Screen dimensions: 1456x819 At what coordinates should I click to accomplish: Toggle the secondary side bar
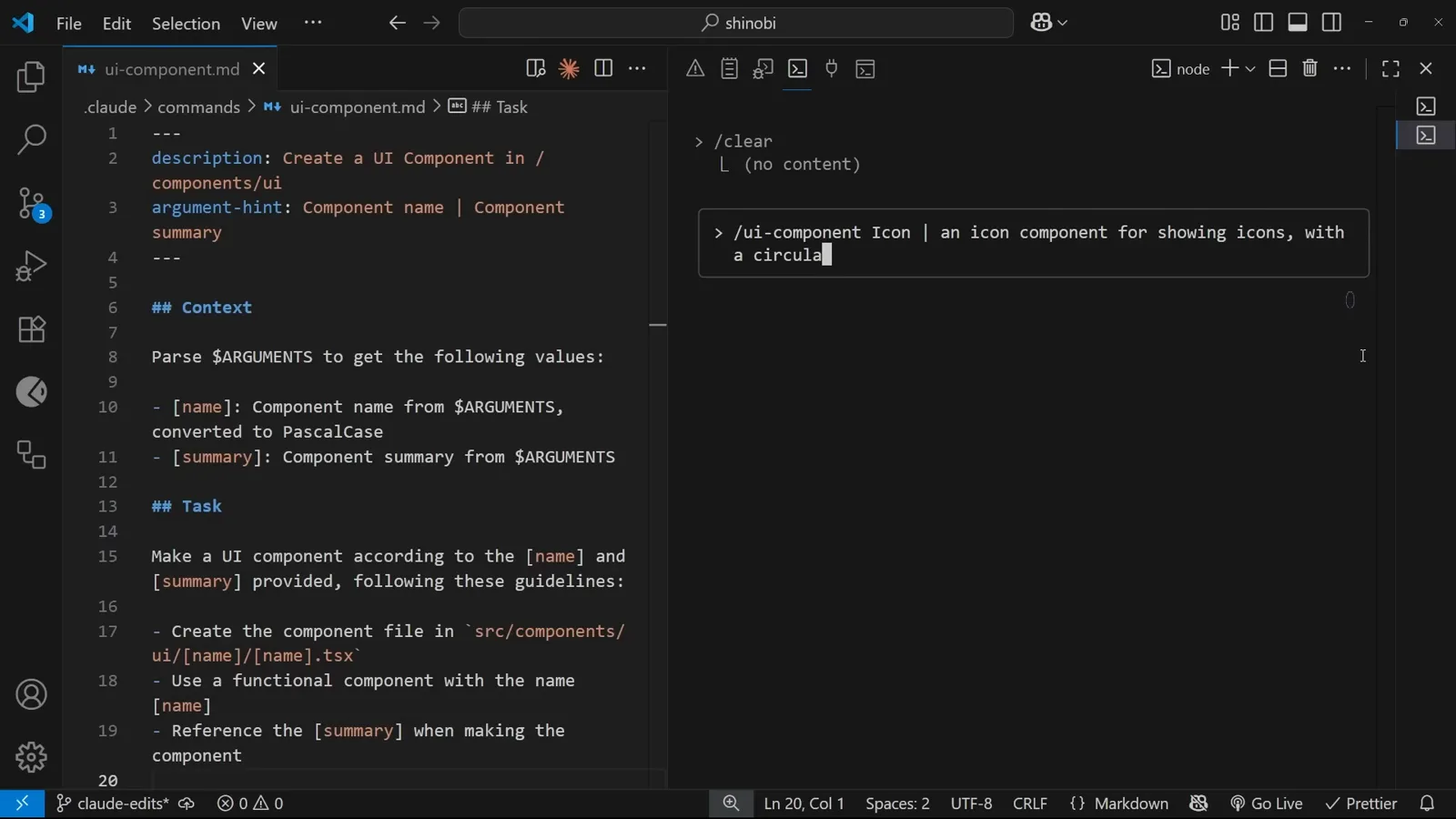point(1332,23)
